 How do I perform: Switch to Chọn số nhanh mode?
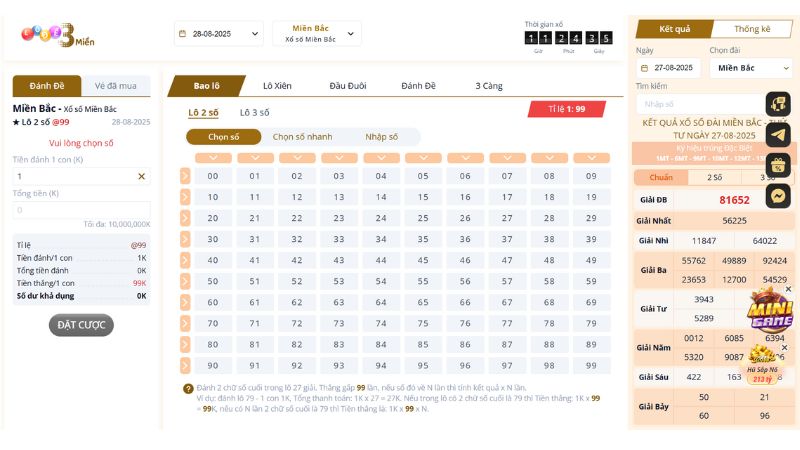coord(302,137)
